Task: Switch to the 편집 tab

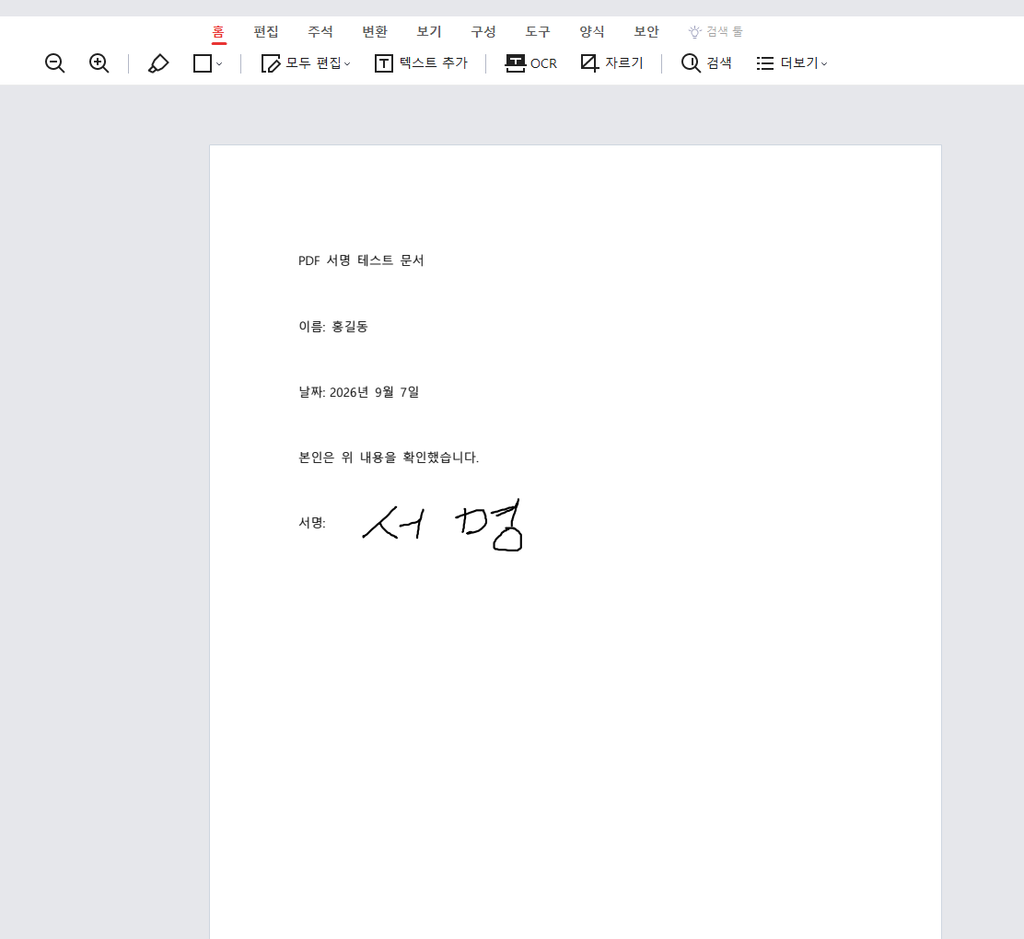Action: coord(266,32)
